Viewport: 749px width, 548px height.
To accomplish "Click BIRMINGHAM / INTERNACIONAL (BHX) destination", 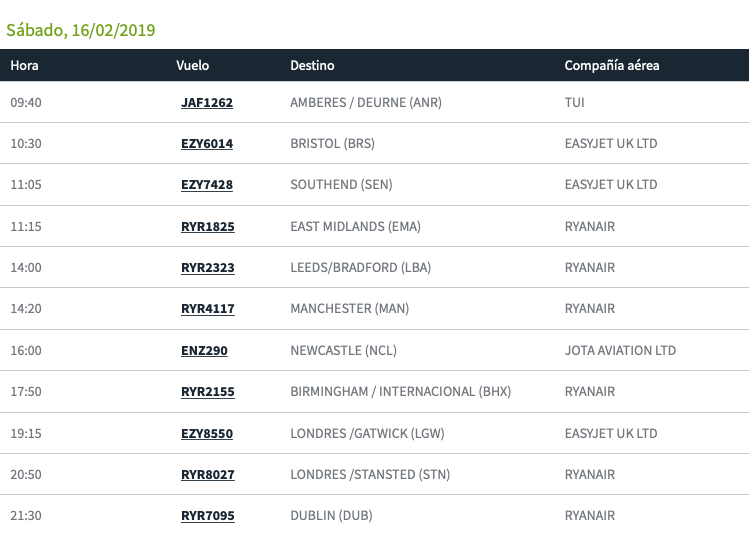I will coord(400,392).
